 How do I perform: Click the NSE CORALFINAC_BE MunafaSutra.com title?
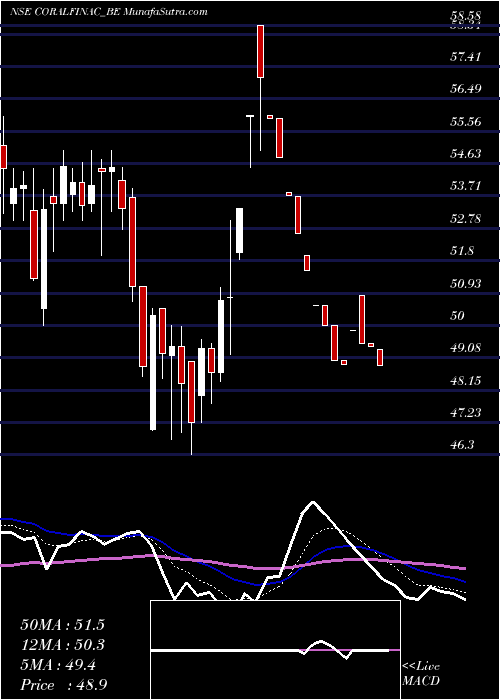[x=108, y=12]
